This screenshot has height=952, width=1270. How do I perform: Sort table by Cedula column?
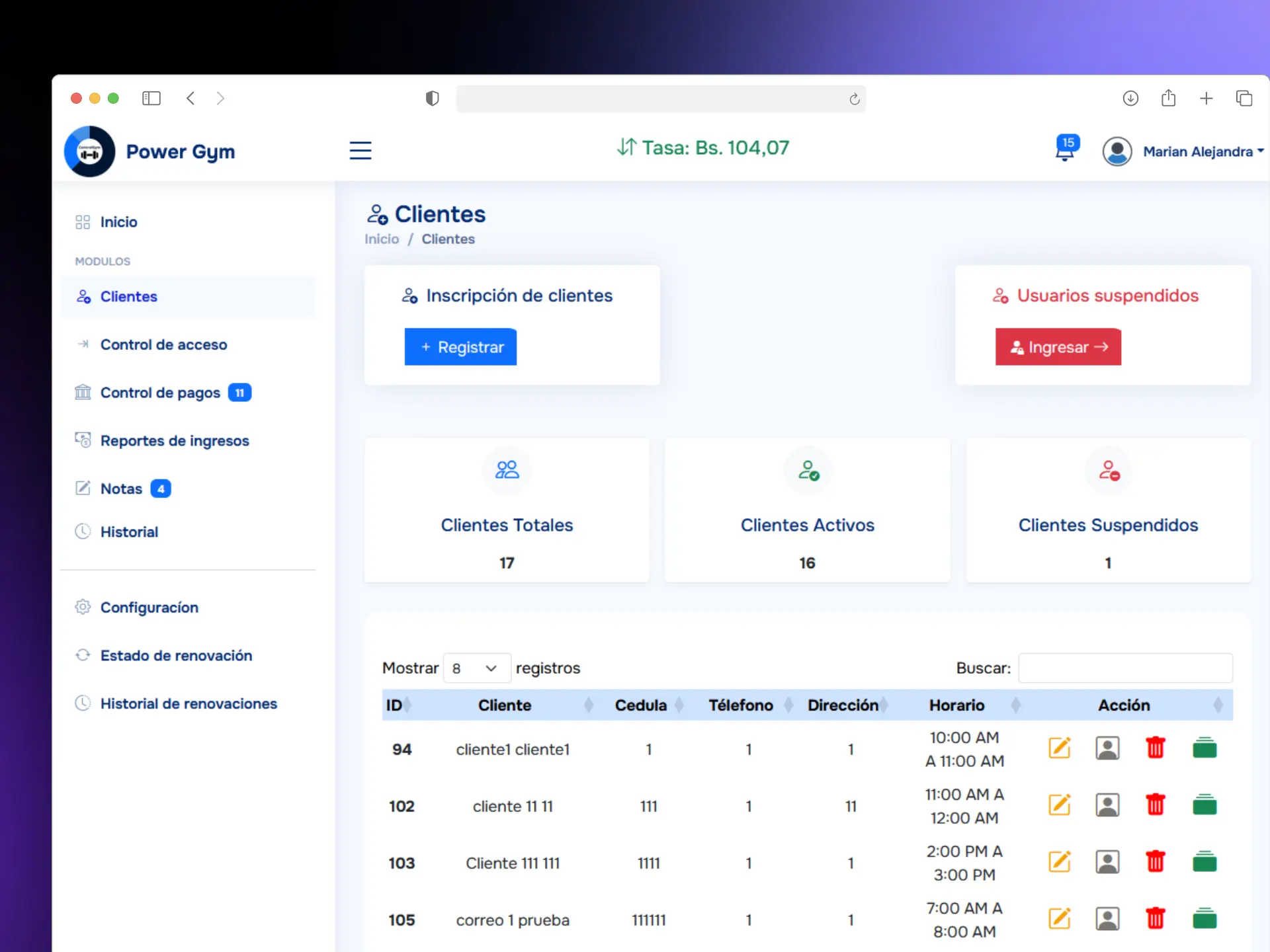pos(642,705)
